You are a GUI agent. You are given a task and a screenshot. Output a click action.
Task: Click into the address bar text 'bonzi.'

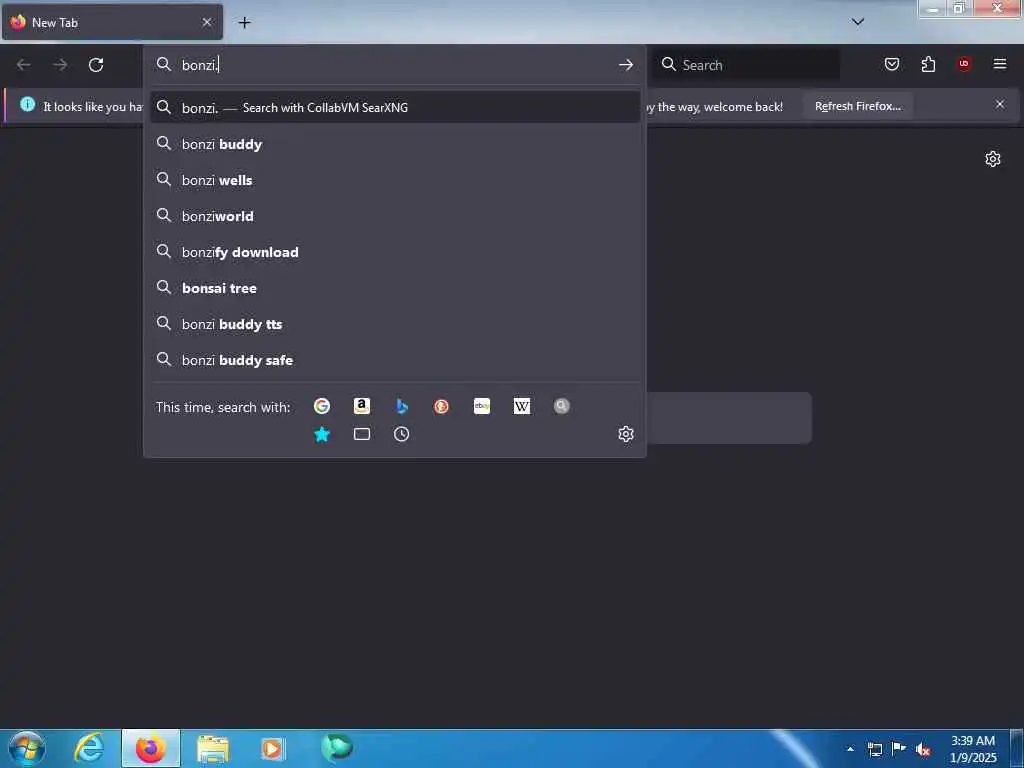click(200, 65)
